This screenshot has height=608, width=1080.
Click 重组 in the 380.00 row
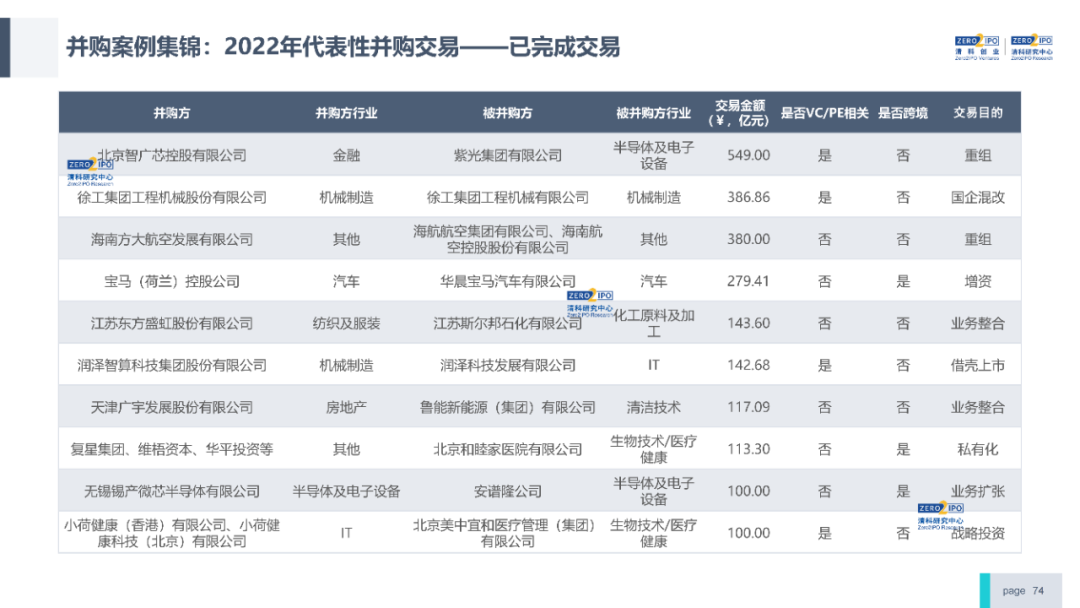click(977, 240)
